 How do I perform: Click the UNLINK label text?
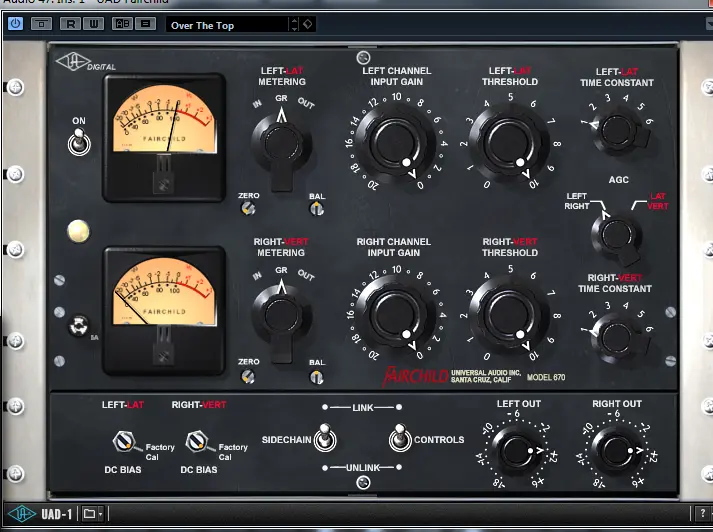[362, 467]
